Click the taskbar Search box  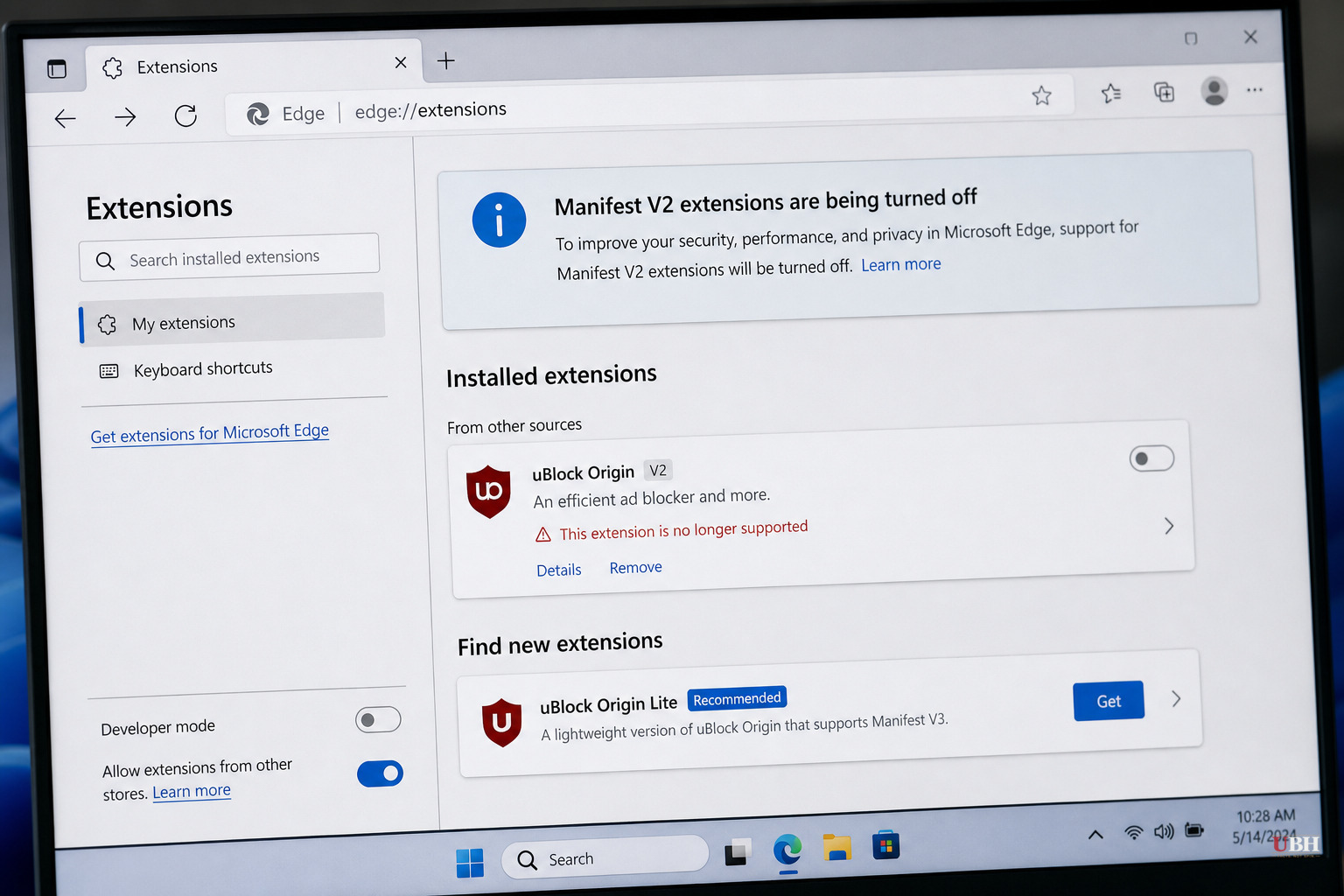[605, 857]
